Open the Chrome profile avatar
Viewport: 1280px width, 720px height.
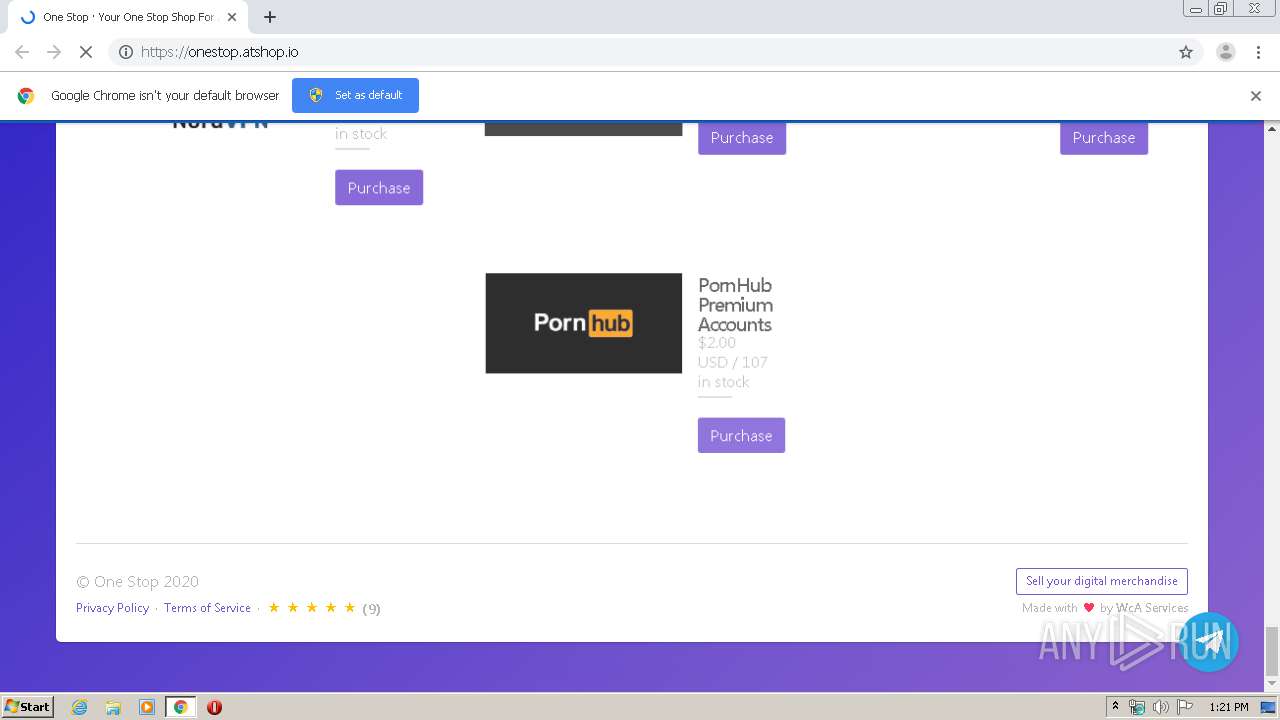coord(1225,52)
